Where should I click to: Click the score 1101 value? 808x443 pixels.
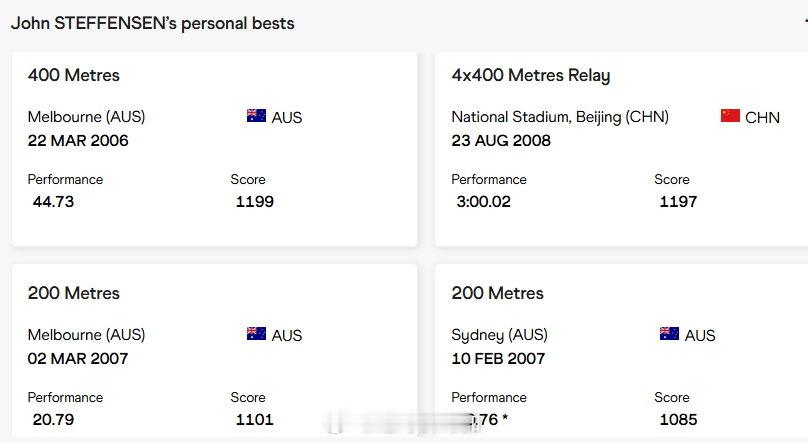pos(255,419)
